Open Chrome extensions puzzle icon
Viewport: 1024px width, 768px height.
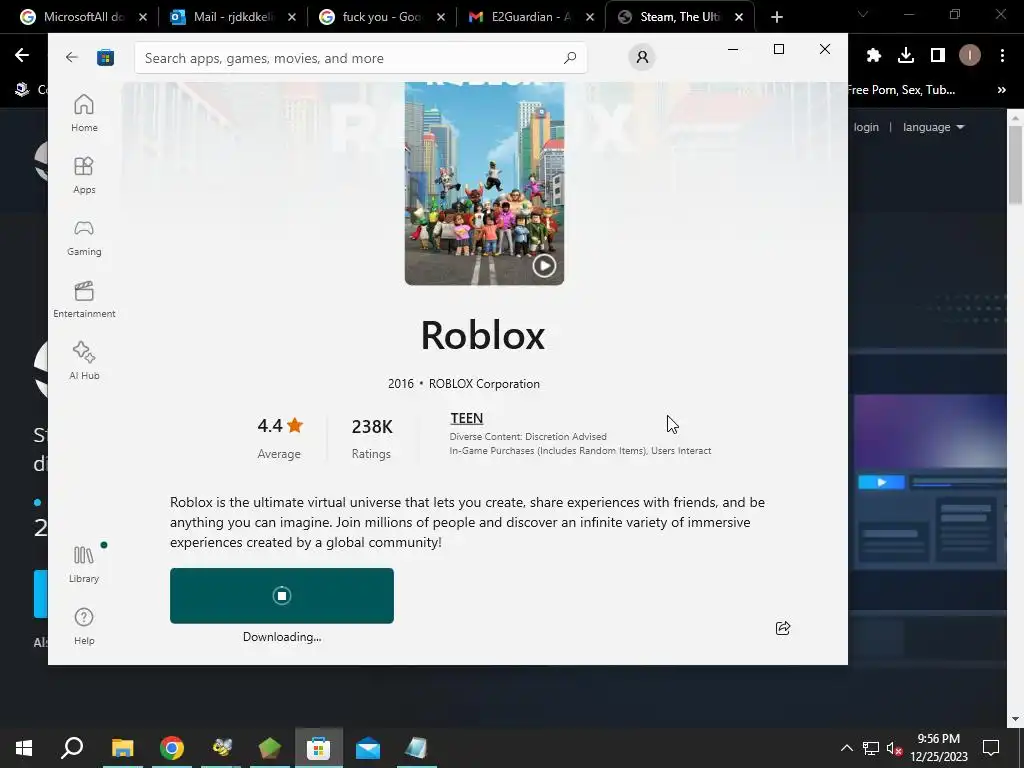(874, 56)
